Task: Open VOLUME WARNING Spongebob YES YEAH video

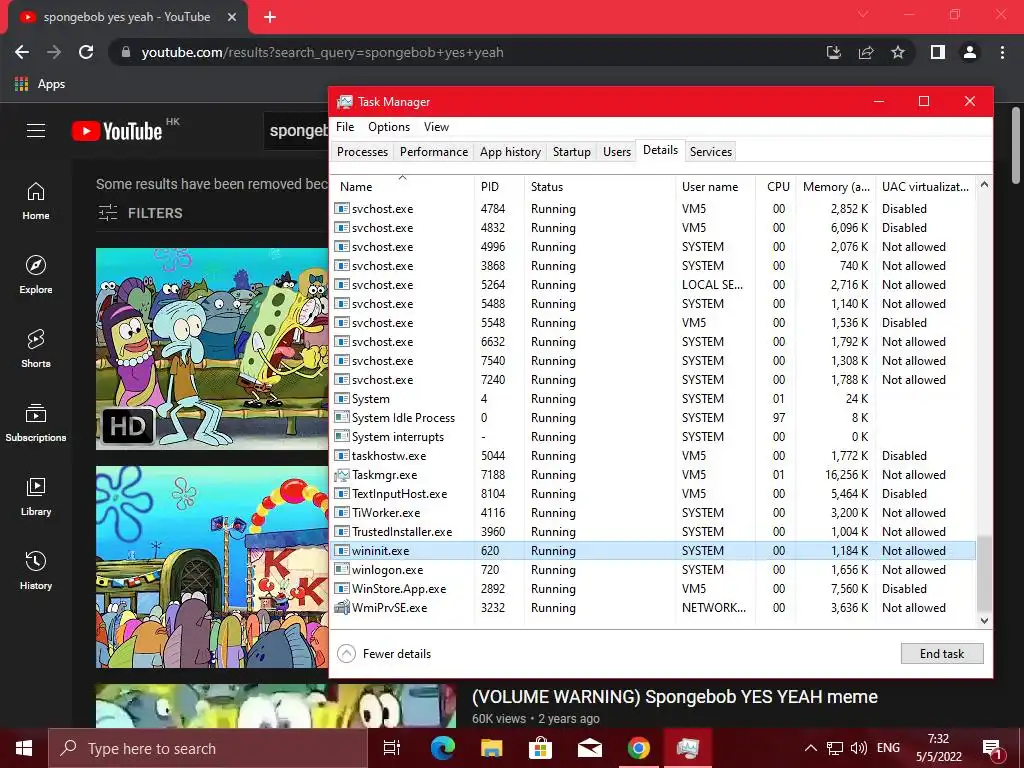Action: point(675,697)
